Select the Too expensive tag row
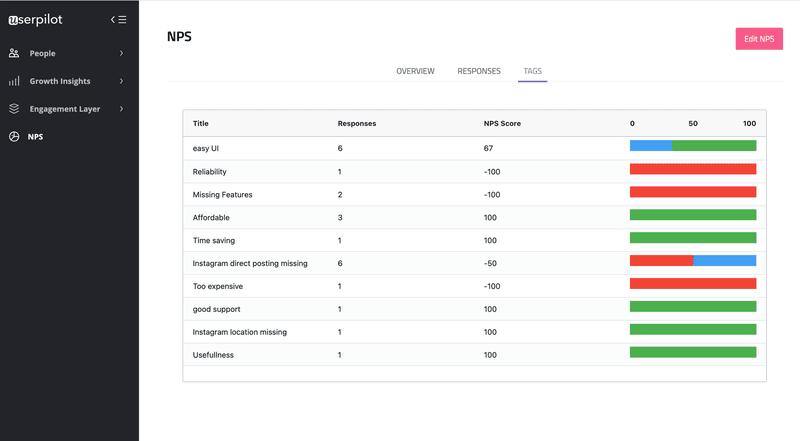 (216, 286)
